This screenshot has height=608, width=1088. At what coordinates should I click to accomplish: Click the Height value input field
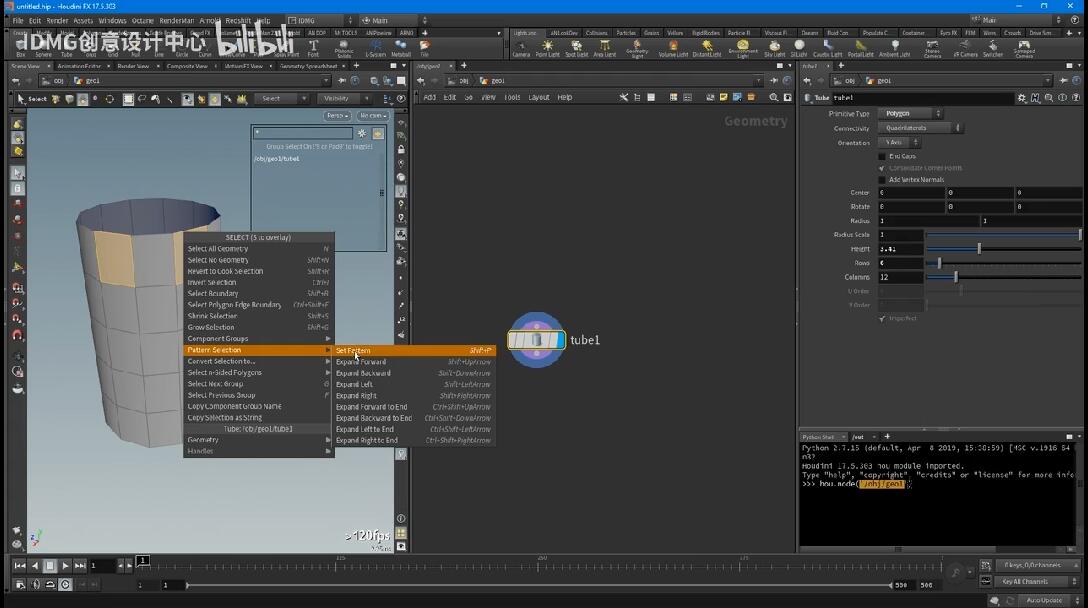900,249
